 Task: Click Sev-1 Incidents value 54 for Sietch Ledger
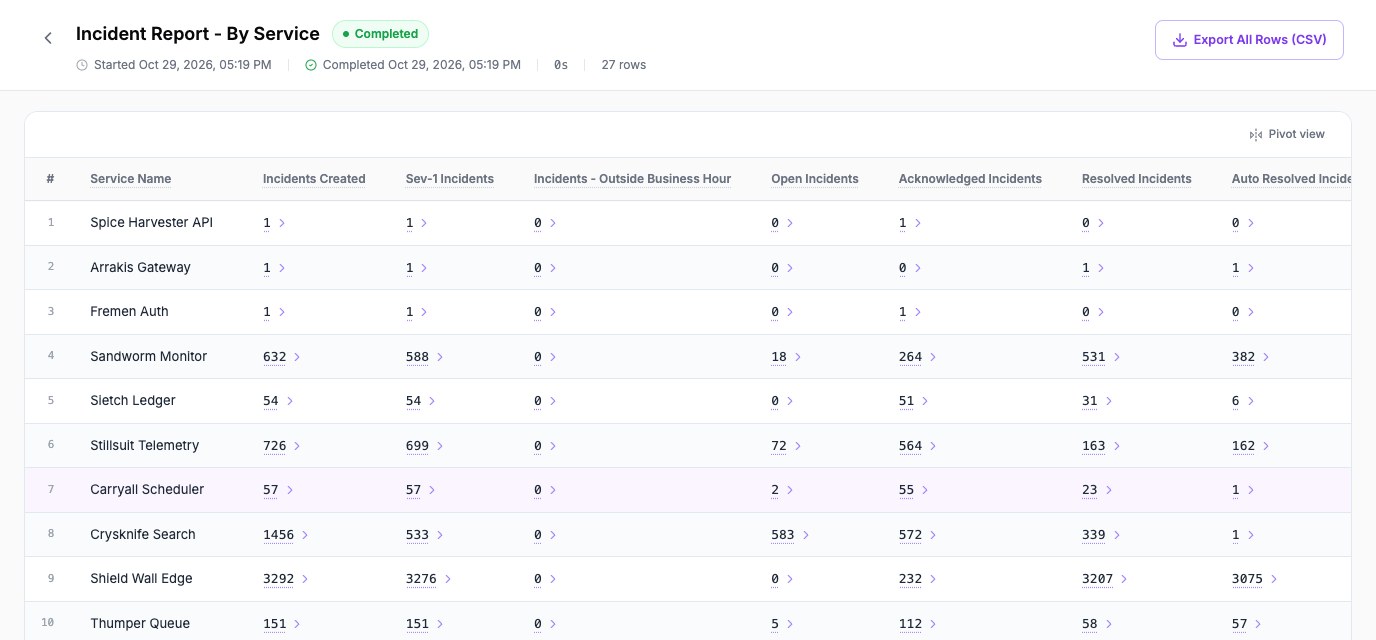point(414,401)
